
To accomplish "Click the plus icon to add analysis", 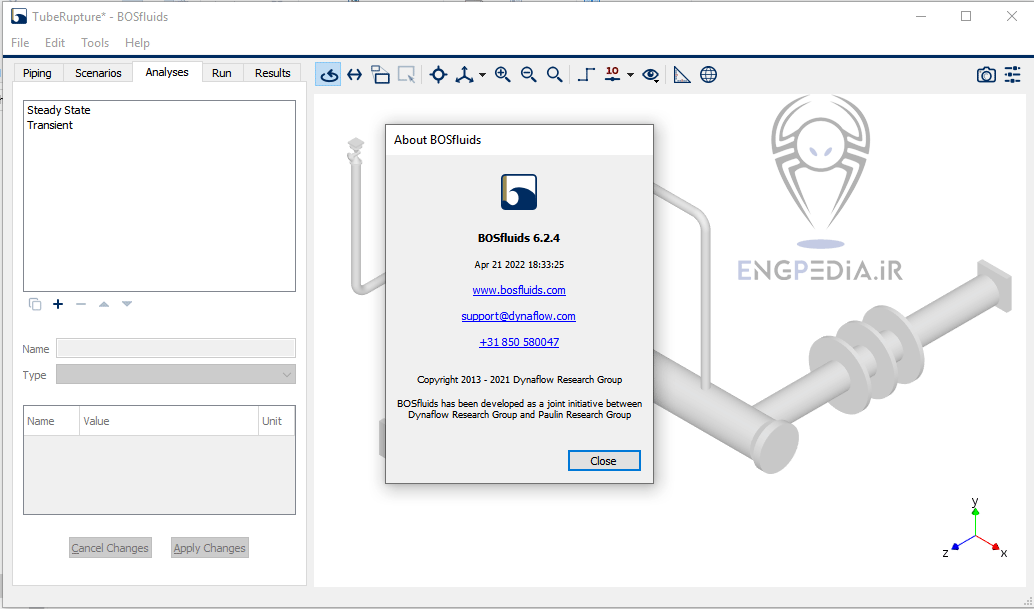I will (58, 304).
